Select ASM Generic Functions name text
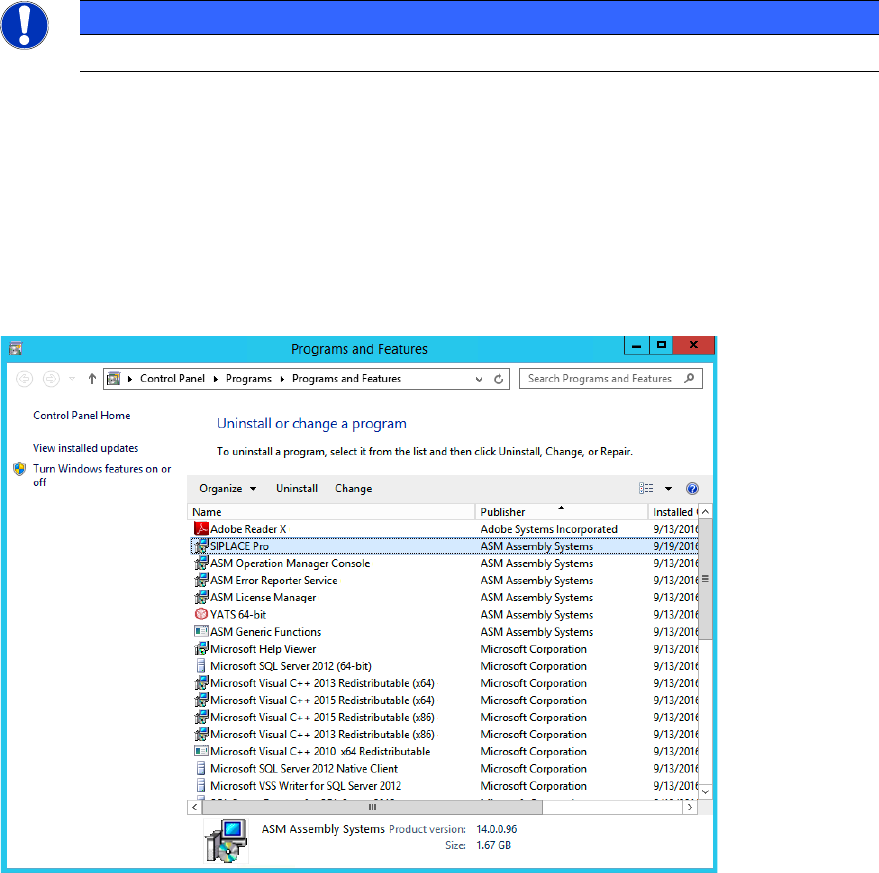This screenshot has height=873, width=879. (x=266, y=632)
